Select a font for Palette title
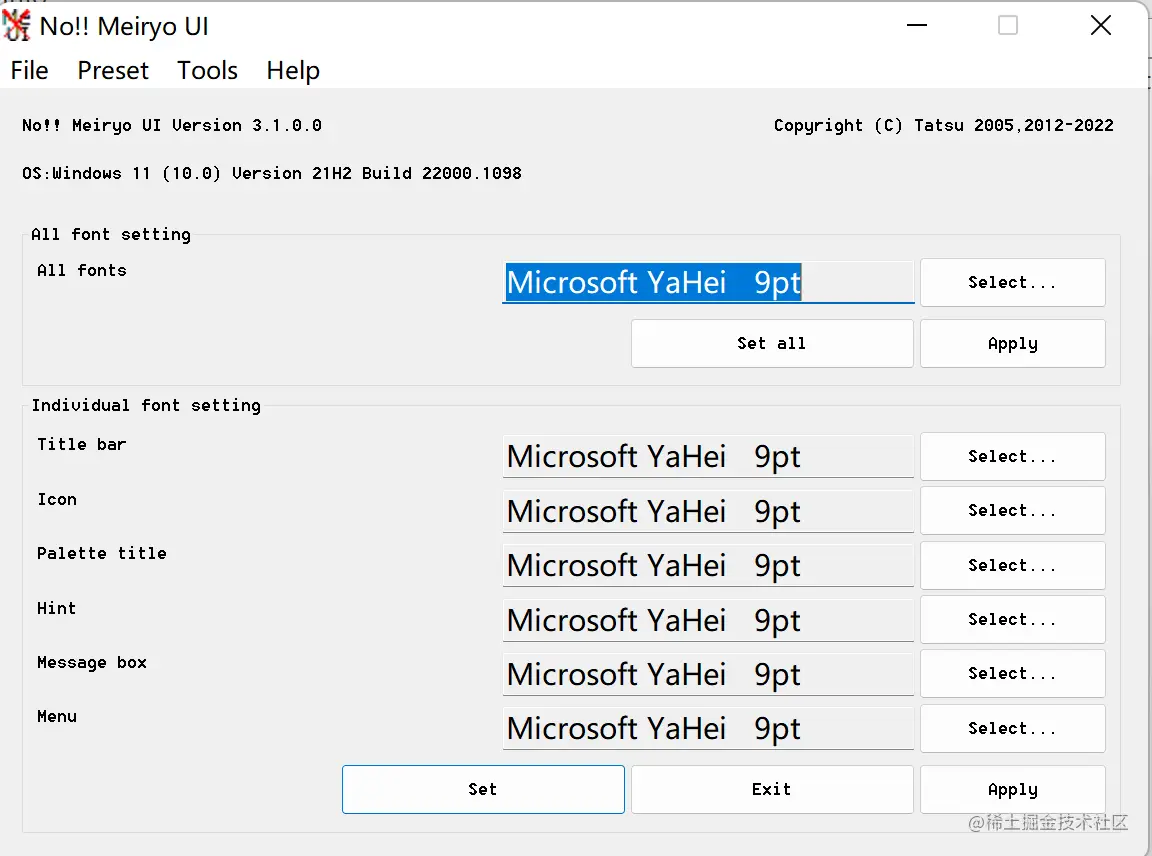 pos(1012,566)
